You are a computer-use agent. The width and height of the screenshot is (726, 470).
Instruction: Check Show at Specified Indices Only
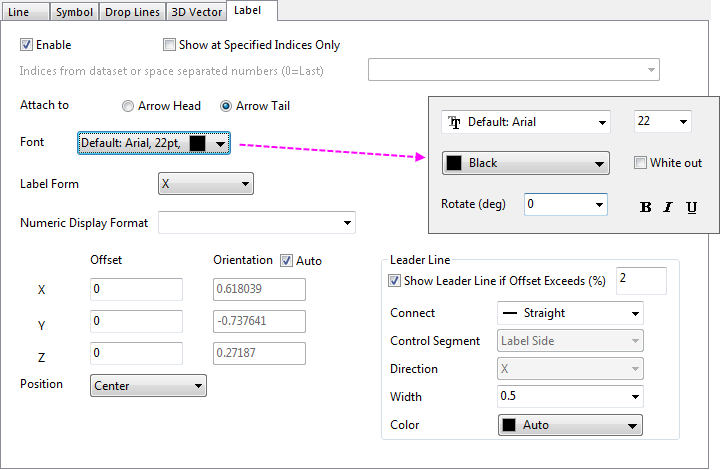click(170, 45)
